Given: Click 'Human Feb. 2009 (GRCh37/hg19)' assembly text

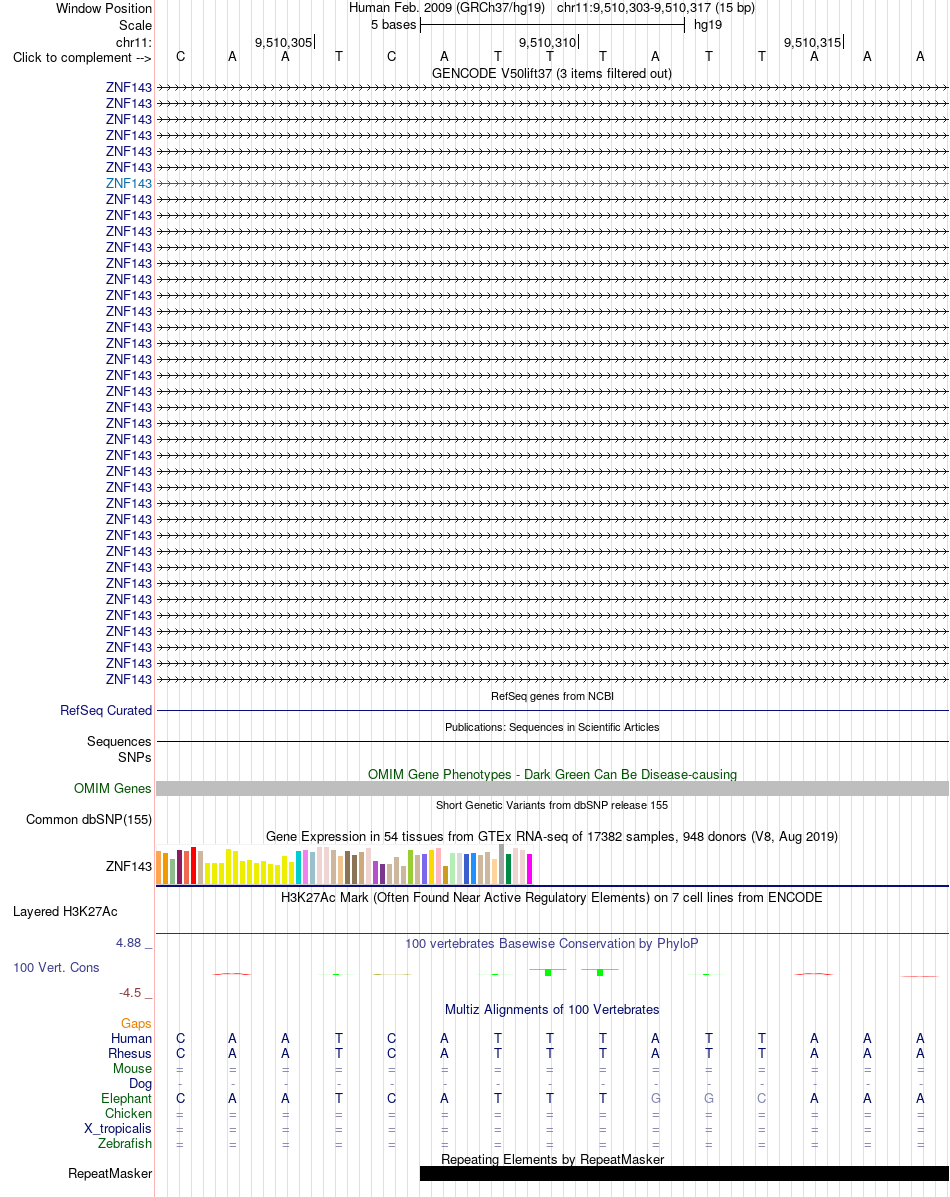Looking at the screenshot, I should point(447,8).
